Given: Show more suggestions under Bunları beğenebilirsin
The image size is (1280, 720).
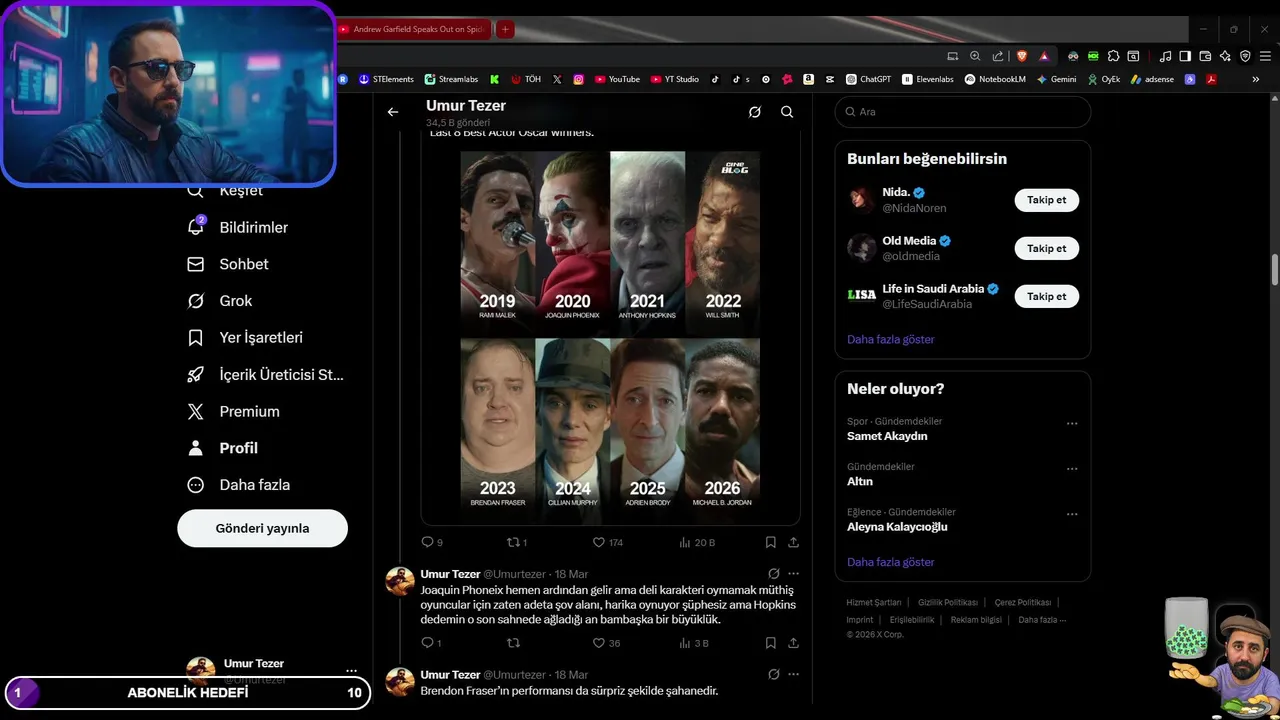Looking at the screenshot, I should coord(891,339).
